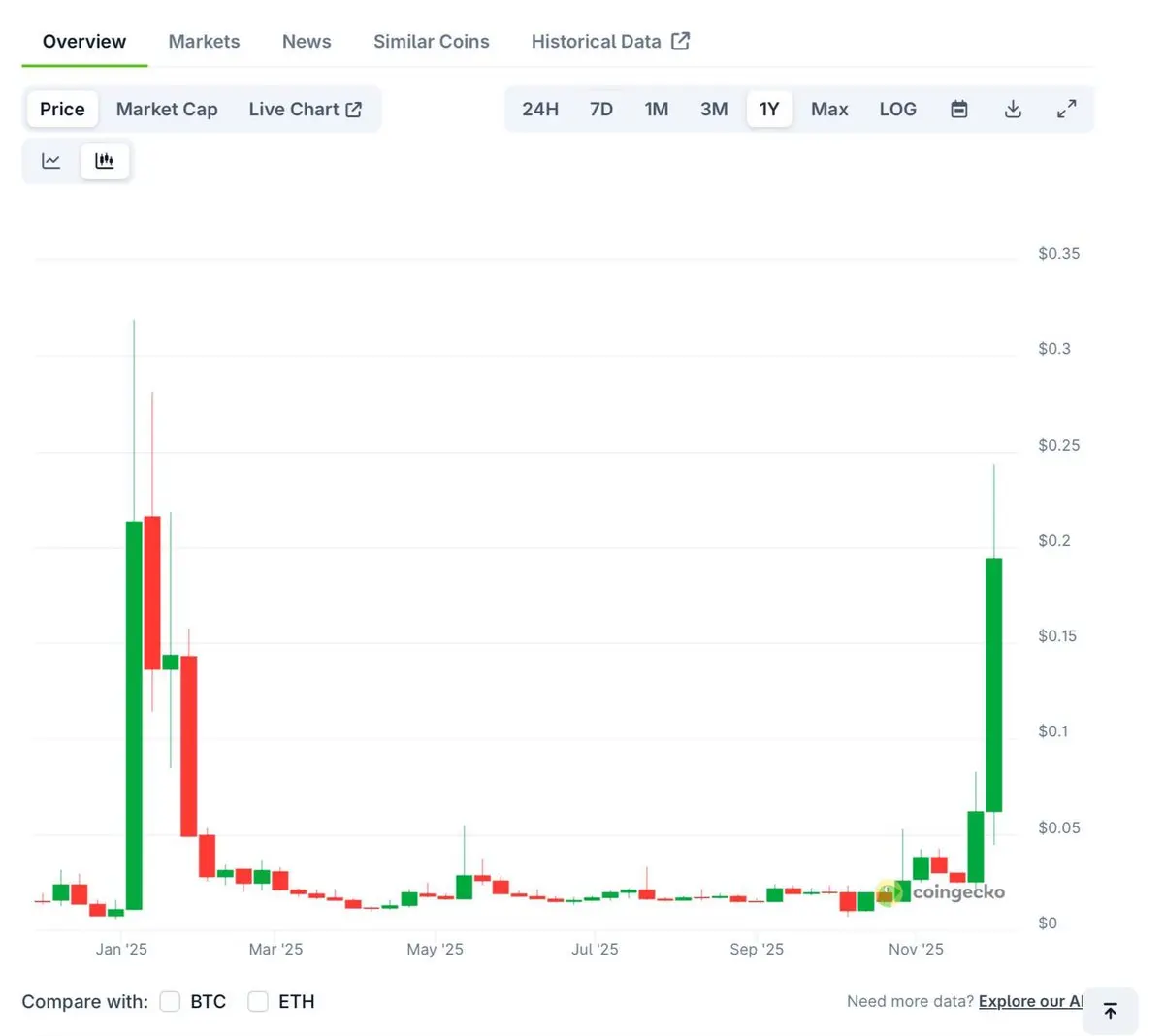Image resolution: width=1164 pixels, height=1036 pixels.
Task: Click the May '25 date axis label
Action: (435, 949)
